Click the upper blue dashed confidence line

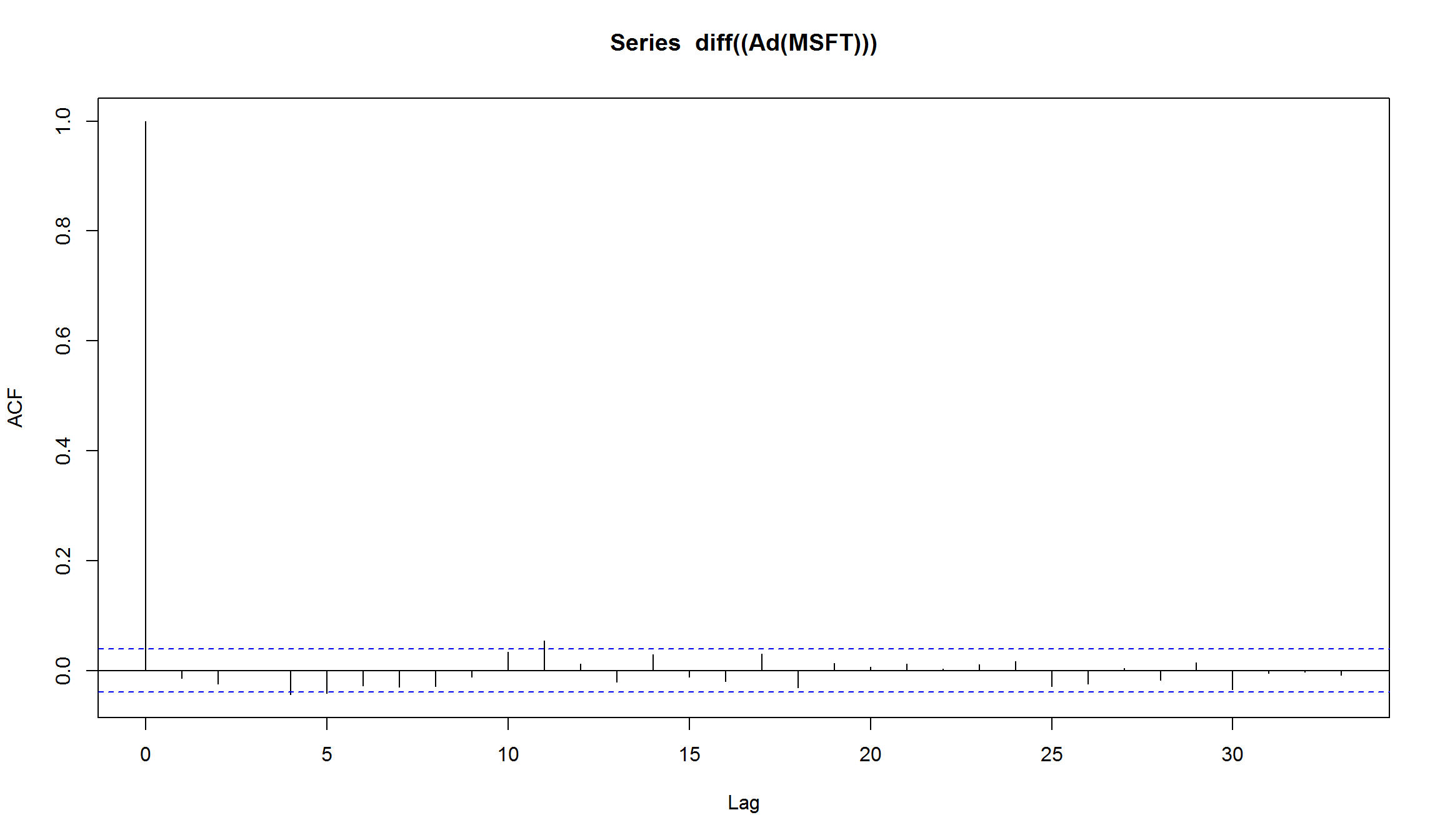pyautogui.click(x=744, y=649)
